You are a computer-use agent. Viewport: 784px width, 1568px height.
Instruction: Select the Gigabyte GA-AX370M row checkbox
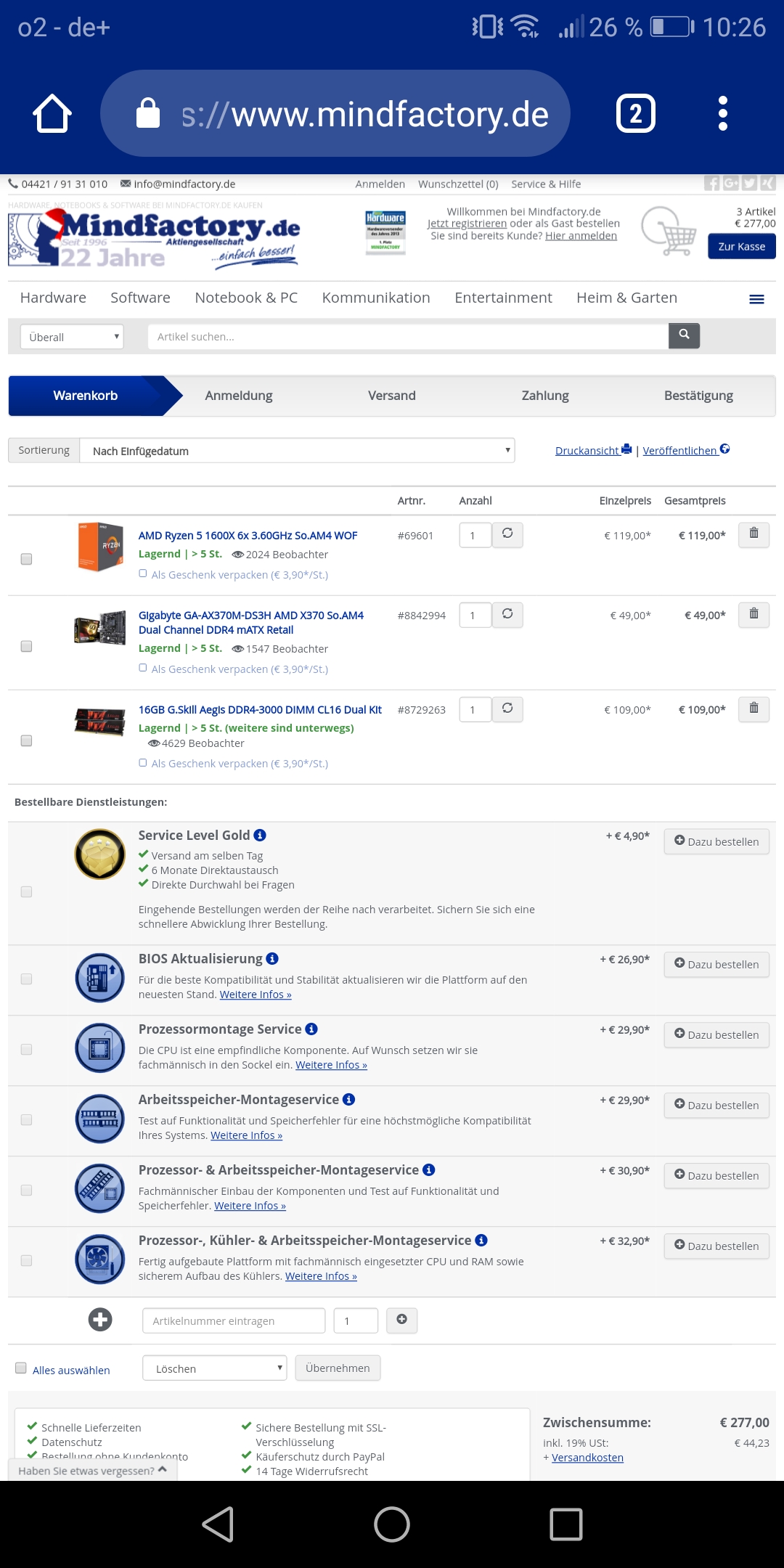click(26, 646)
